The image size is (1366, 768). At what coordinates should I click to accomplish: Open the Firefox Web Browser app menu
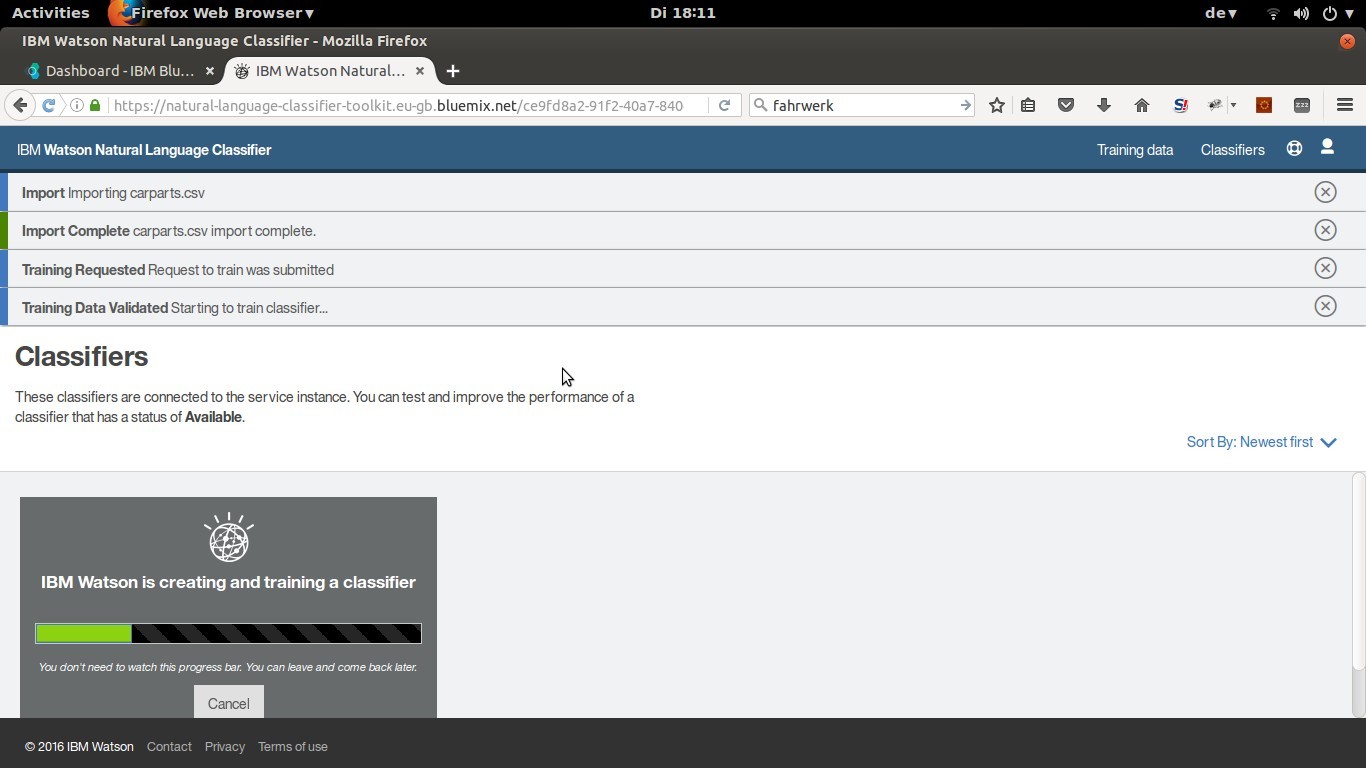[212, 13]
